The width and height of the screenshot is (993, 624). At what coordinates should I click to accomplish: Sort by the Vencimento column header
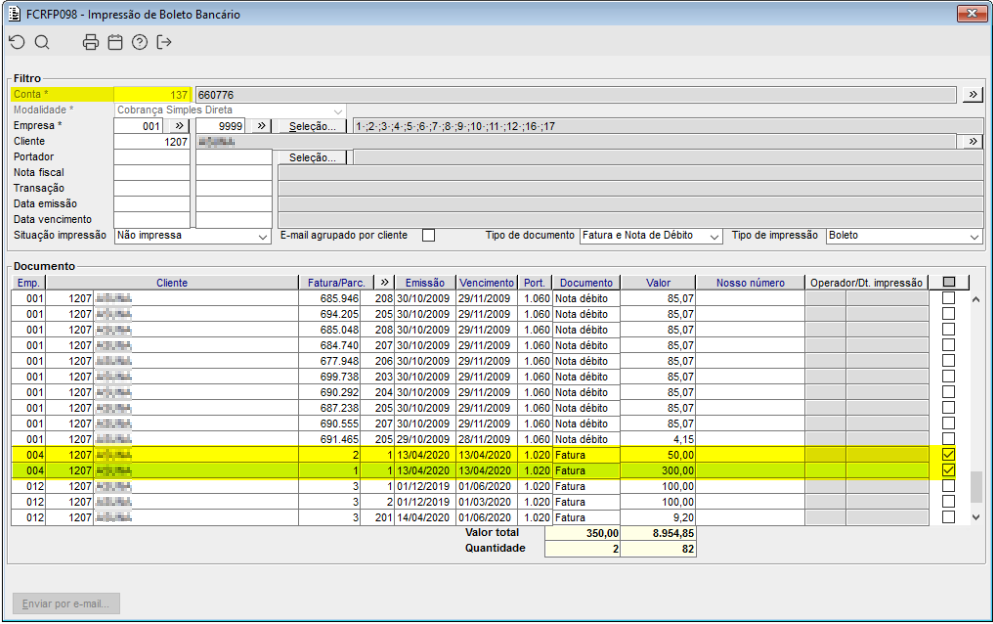pyautogui.click(x=486, y=283)
